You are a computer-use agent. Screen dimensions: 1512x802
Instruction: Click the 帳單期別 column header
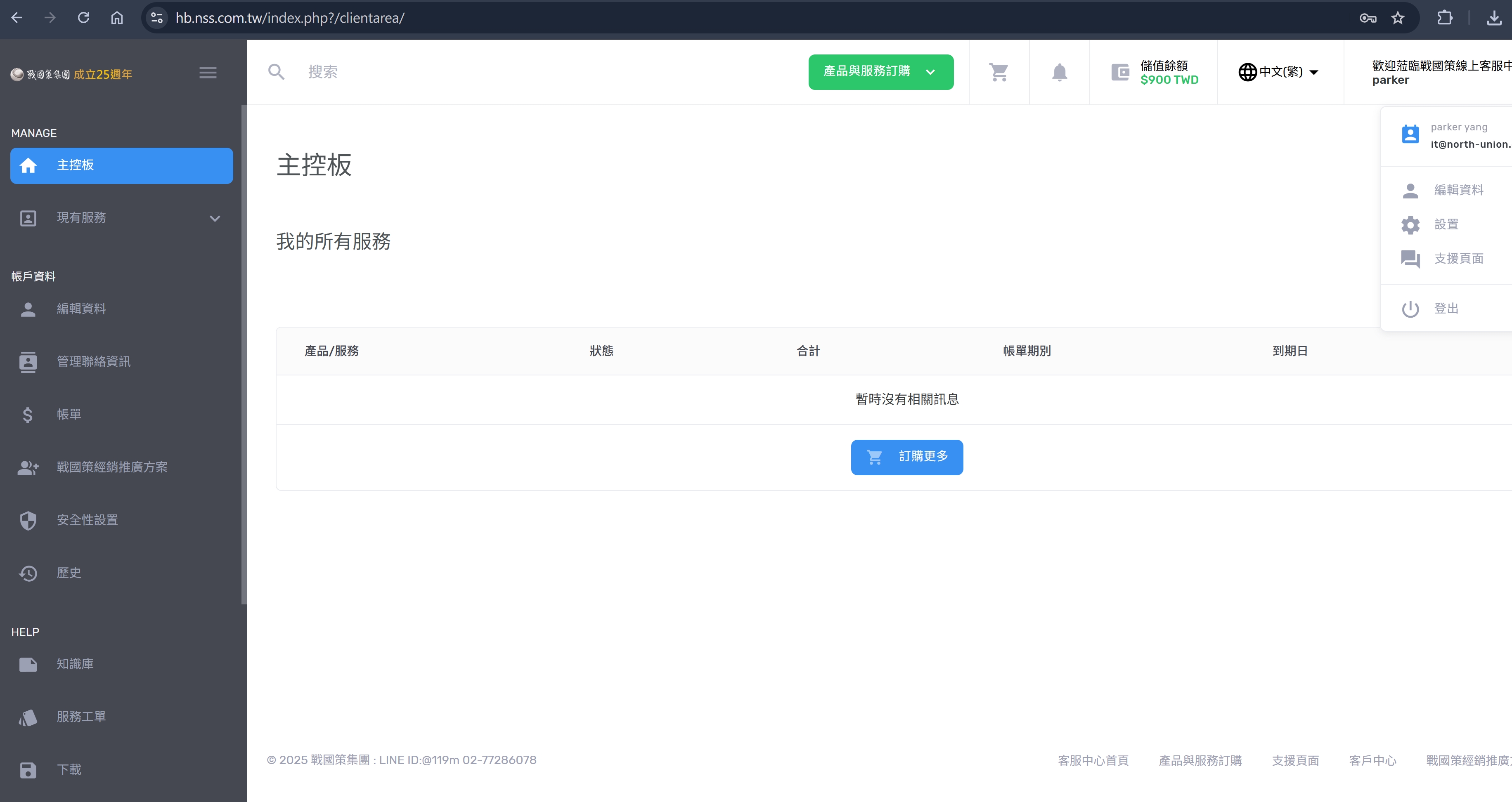click(x=1027, y=351)
